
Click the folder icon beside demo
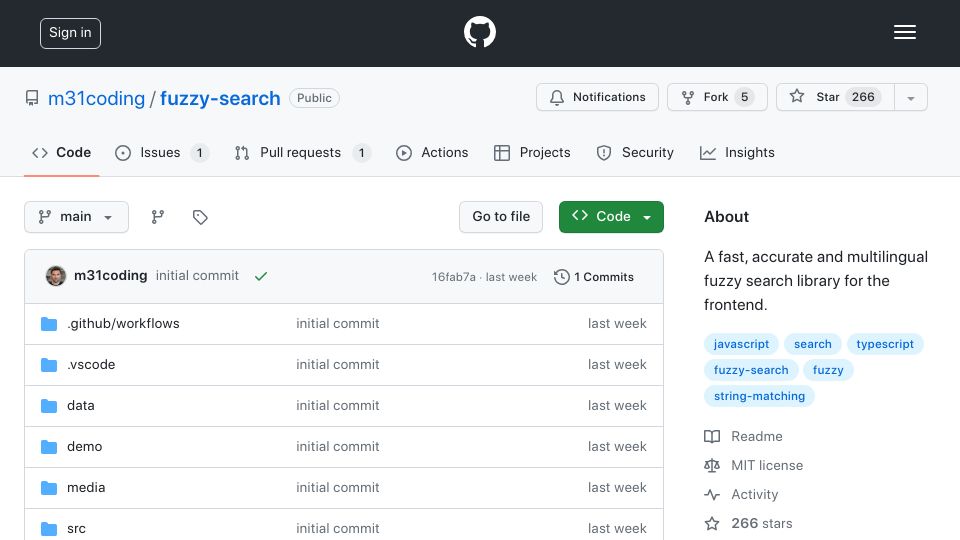click(49, 447)
